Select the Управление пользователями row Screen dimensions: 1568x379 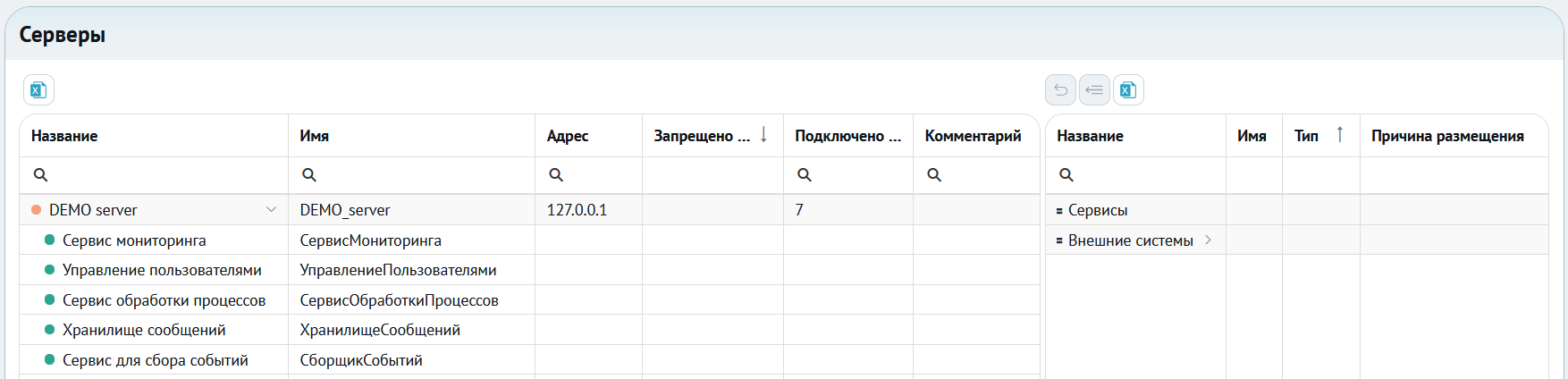[x=529, y=270]
